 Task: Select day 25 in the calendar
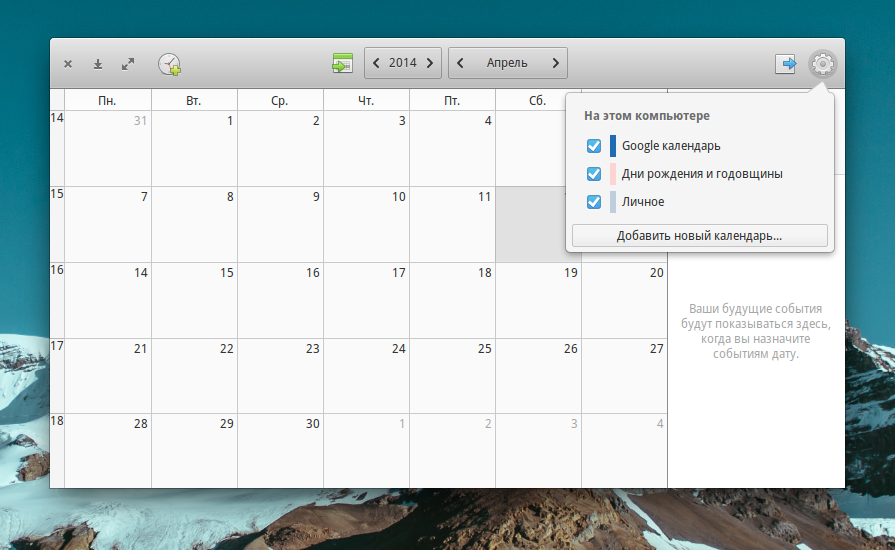coord(453,377)
